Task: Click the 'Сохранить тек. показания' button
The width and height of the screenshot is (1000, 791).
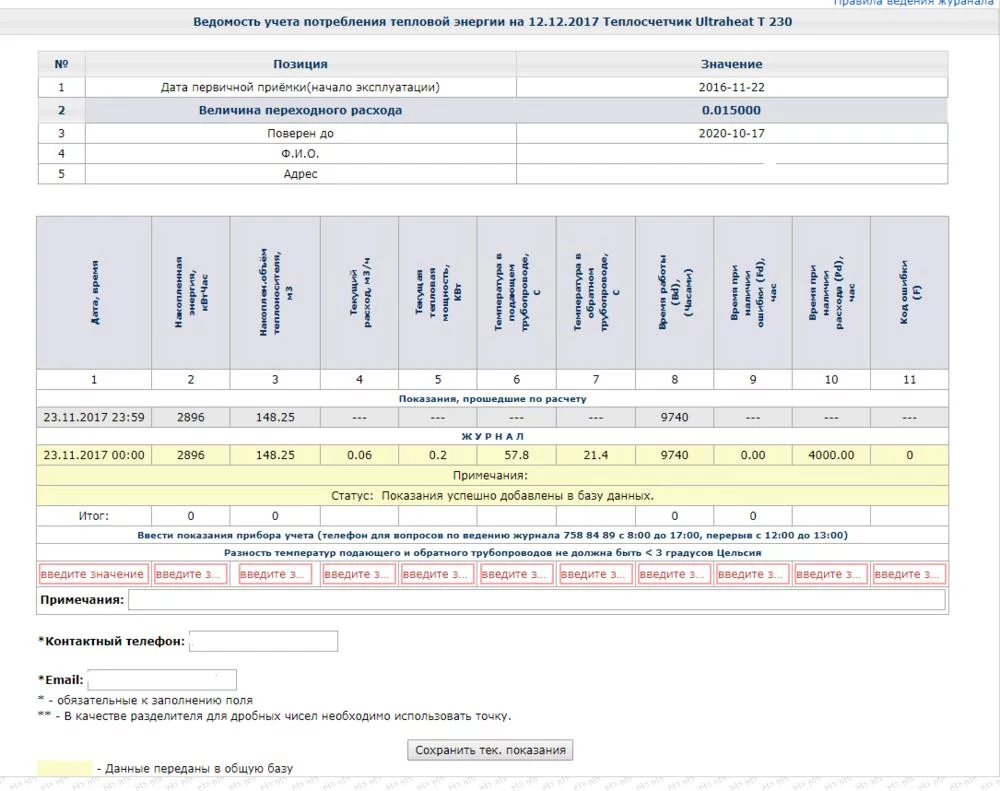Action: coord(490,750)
